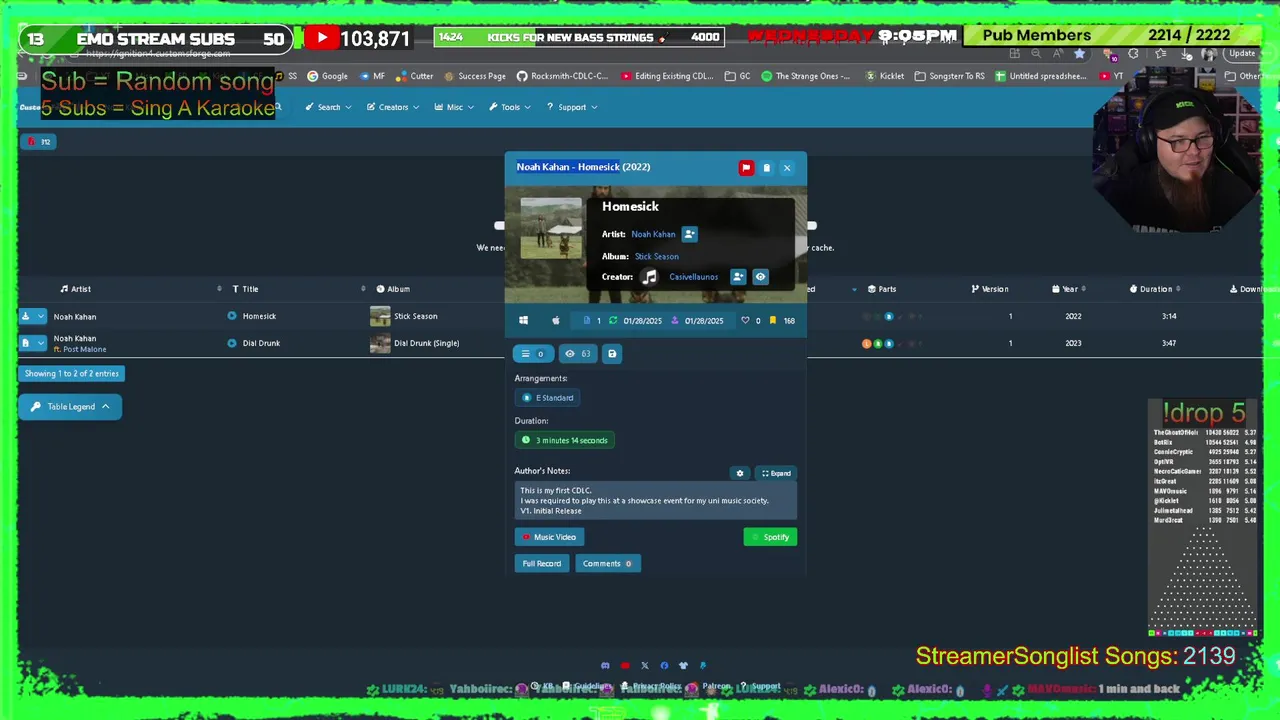Open the Creators dropdown menu
Image resolution: width=1280 pixels, height=720 pixels.
coord(392,107)
